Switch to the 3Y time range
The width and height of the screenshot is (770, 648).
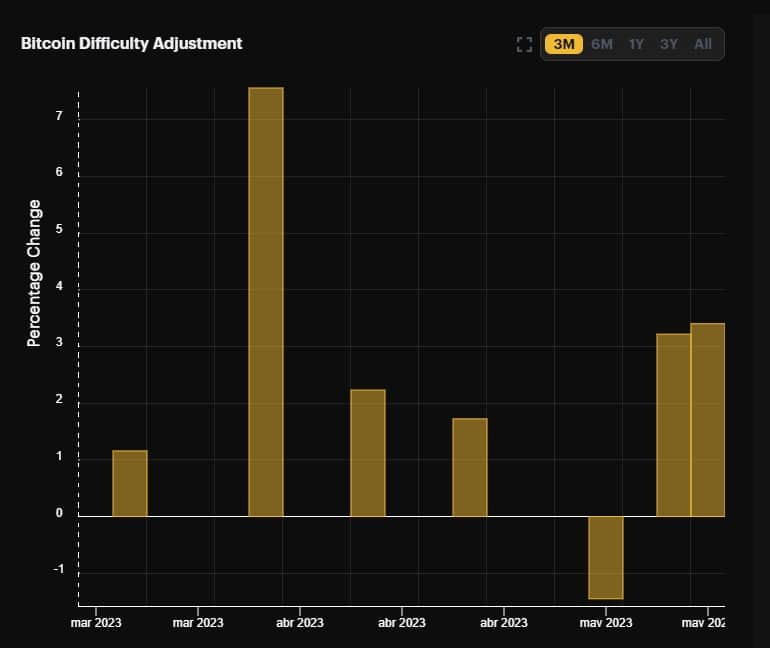point(669,44)
